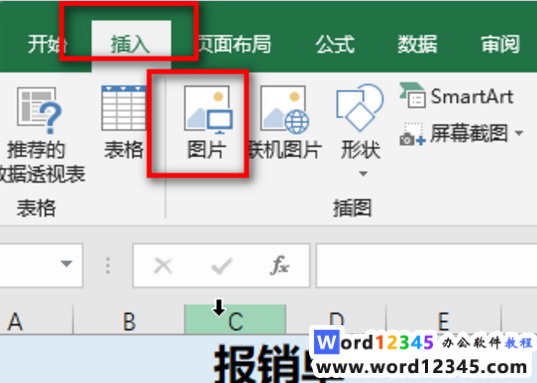Insert 联机图片 online picture

[x=285, y=123]
